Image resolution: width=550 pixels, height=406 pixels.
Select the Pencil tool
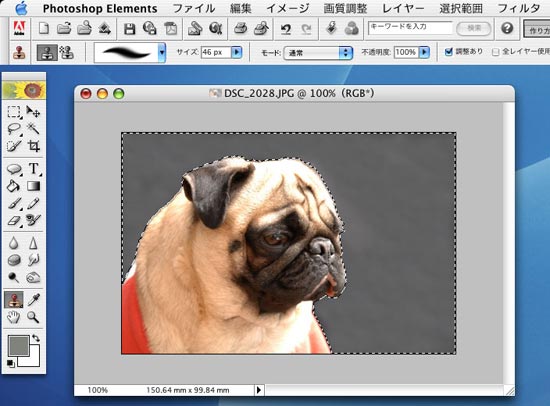pyautogui.click(x=33, y=203)
